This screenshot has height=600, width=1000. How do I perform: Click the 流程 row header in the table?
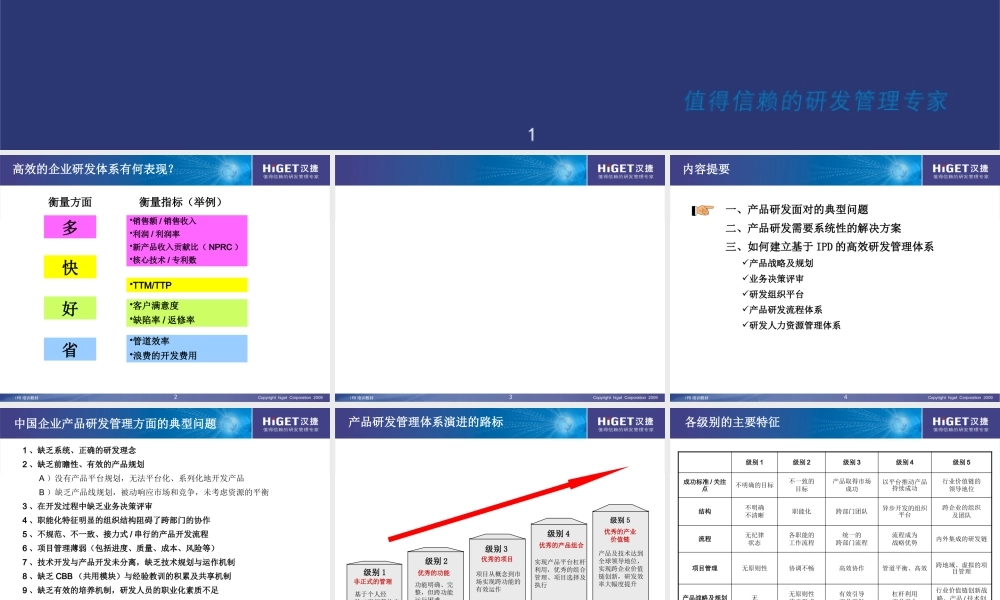click(x=704, y=539)
